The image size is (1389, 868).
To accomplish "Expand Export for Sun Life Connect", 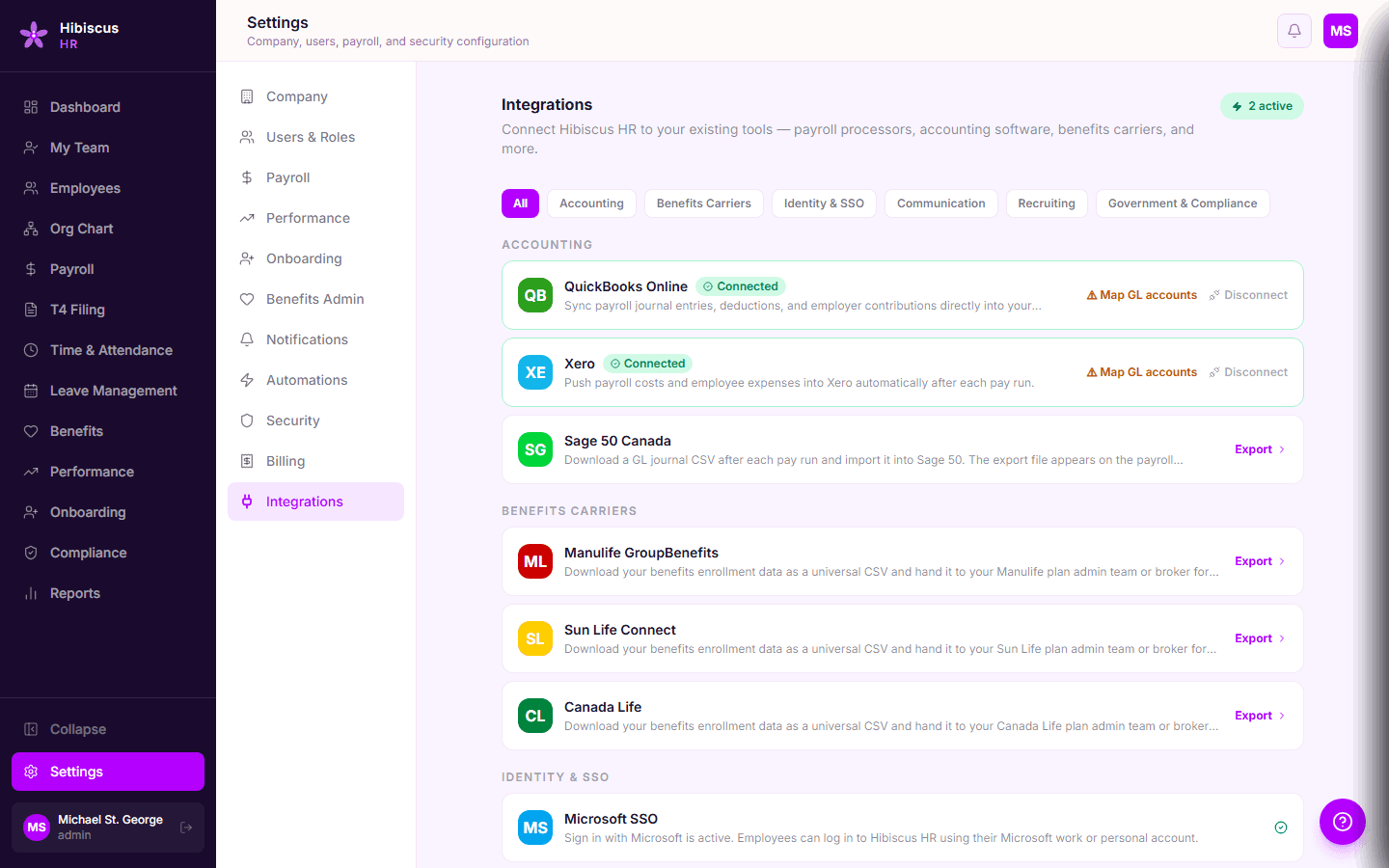I will pos(1259,638).
